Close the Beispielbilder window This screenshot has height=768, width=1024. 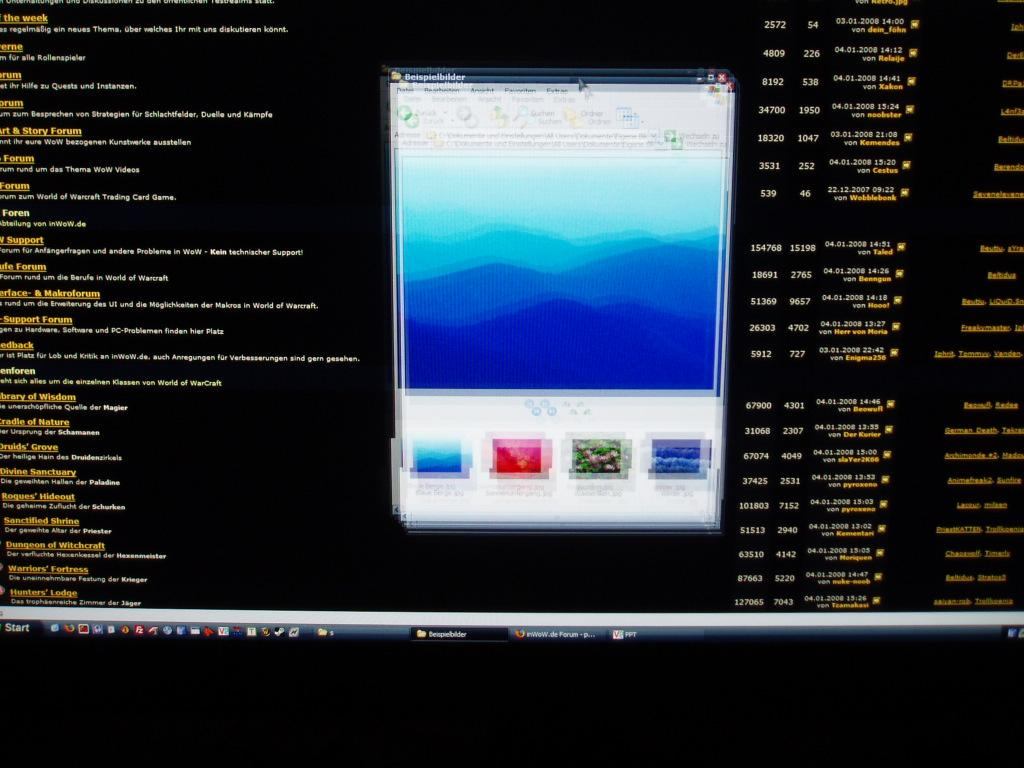coord(722,78)
